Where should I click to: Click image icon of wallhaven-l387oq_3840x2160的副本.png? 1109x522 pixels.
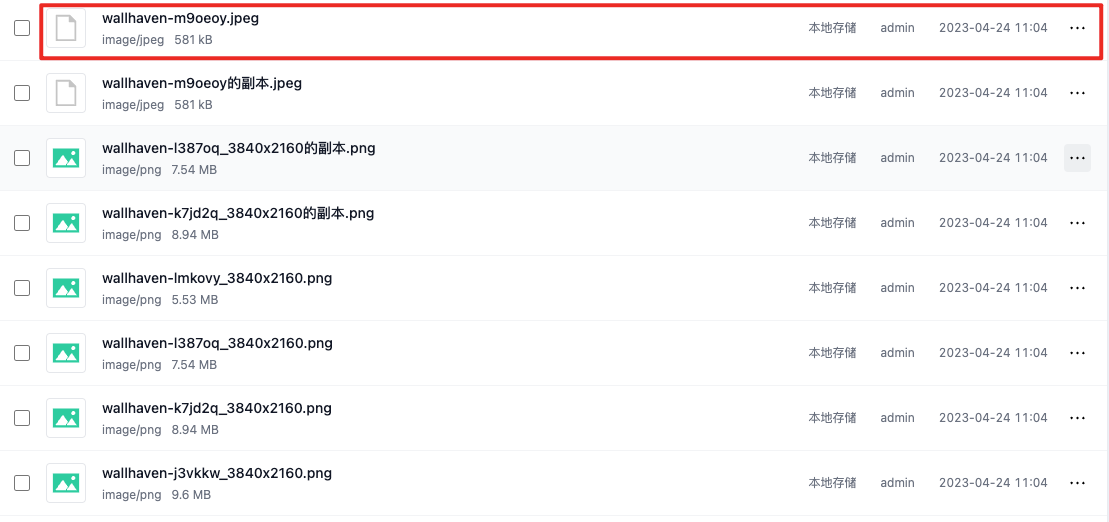pyautogui.click(x=66, y=158)
